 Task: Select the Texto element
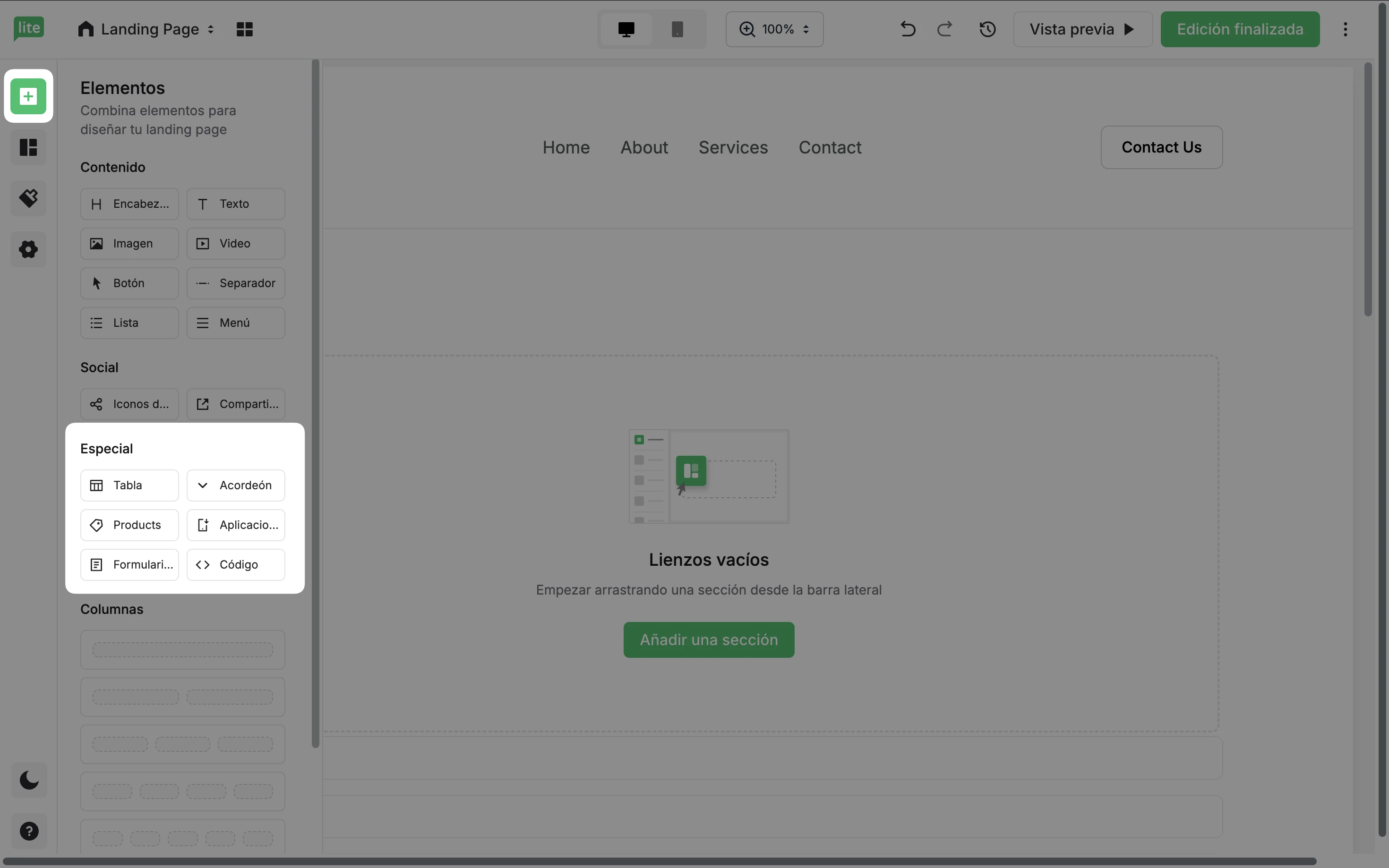(235, 204)
